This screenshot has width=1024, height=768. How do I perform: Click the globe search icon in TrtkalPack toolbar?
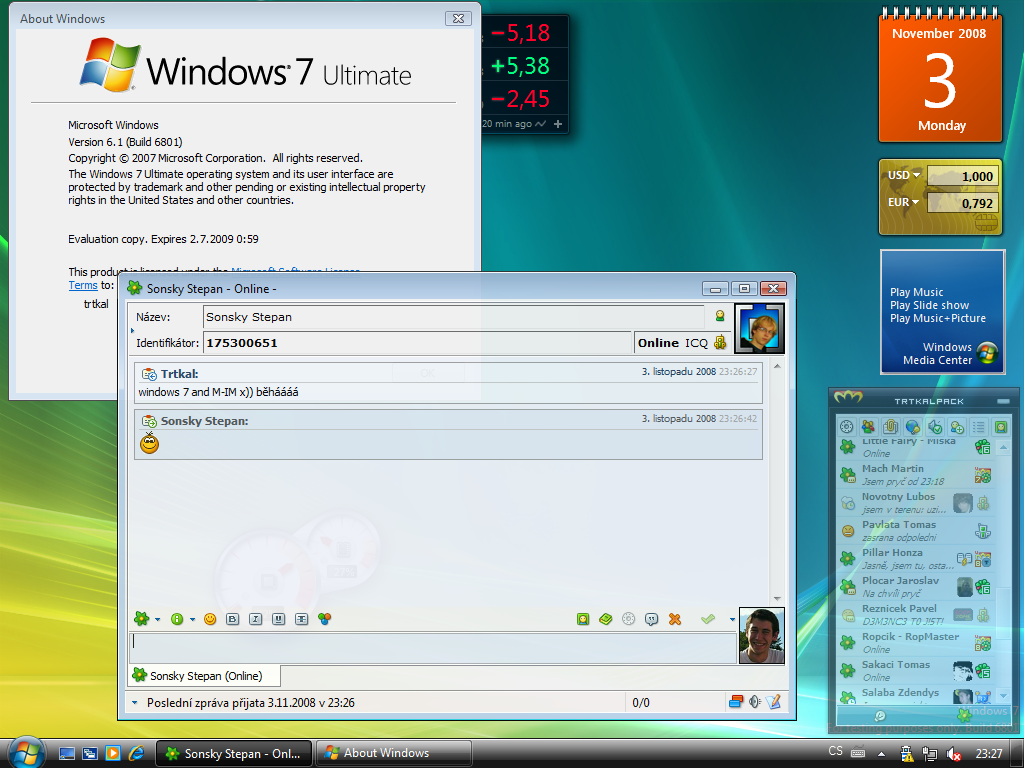[x=912, y=427]
